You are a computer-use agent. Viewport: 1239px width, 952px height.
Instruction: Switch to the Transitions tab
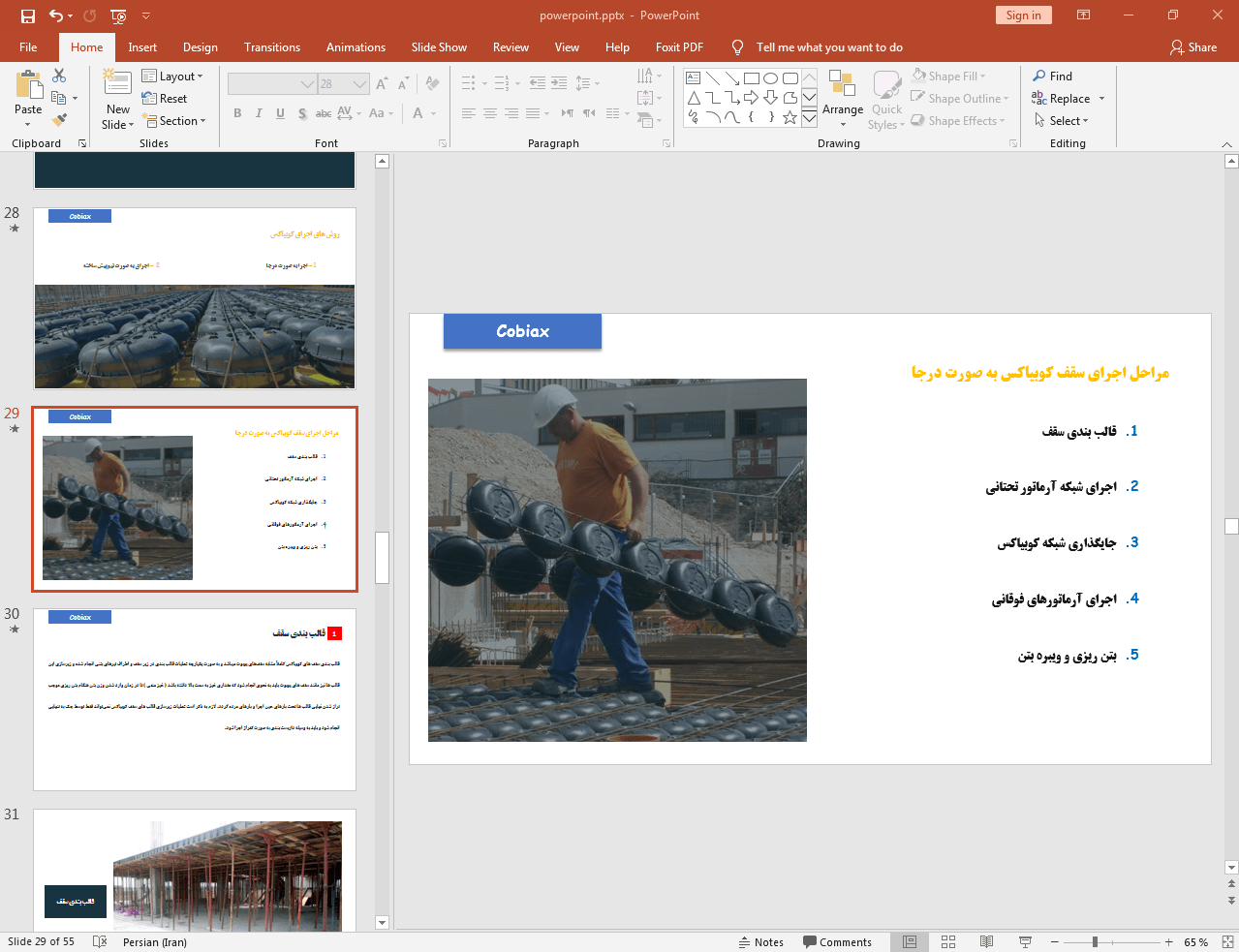[272, 47]
